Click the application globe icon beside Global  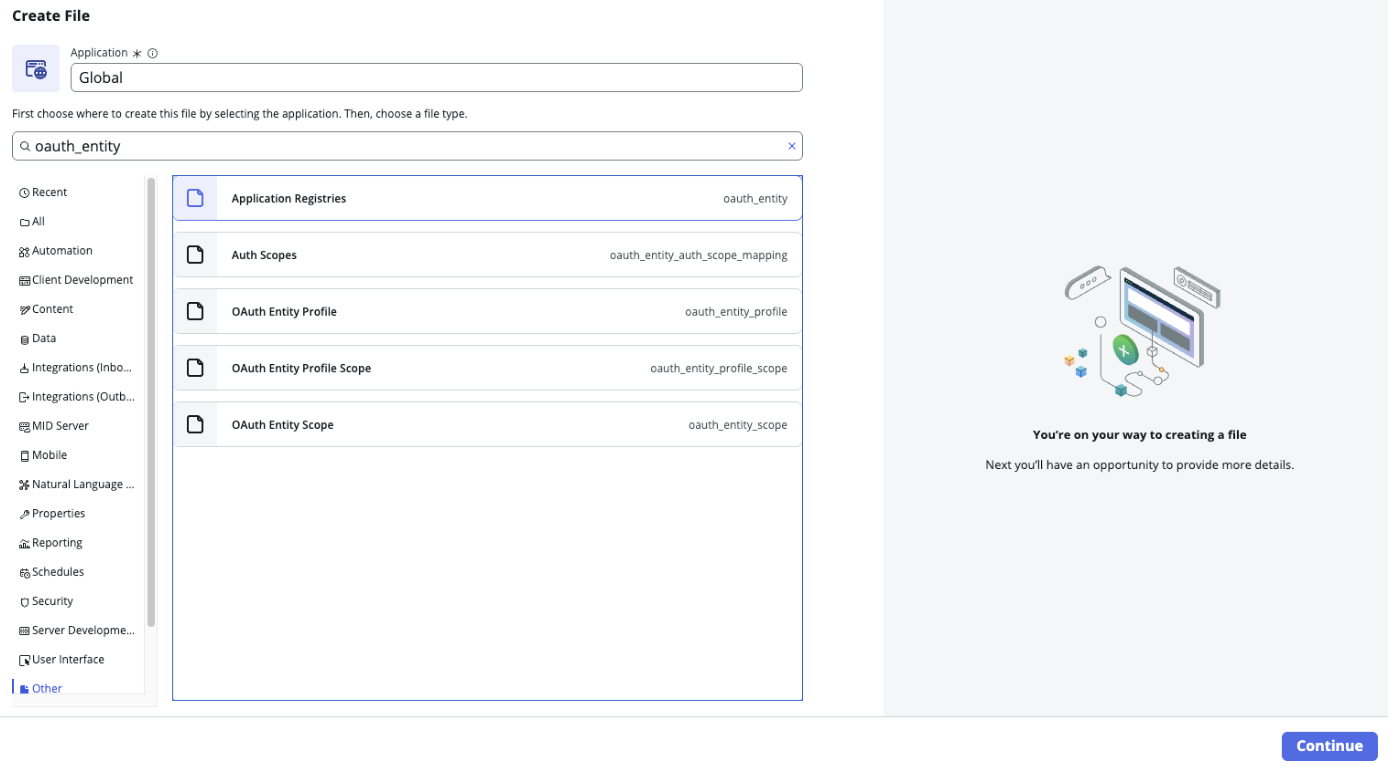[x=36, y=69]
